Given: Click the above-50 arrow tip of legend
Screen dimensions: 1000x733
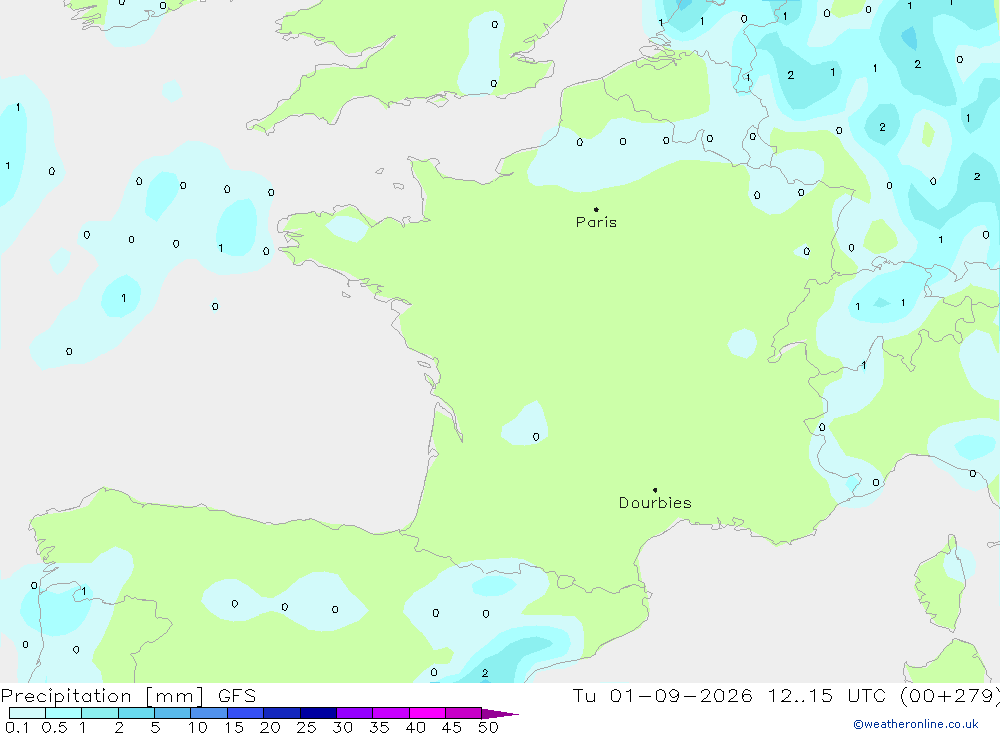Looking at the screenshot, I should click(x=500, y=714).
